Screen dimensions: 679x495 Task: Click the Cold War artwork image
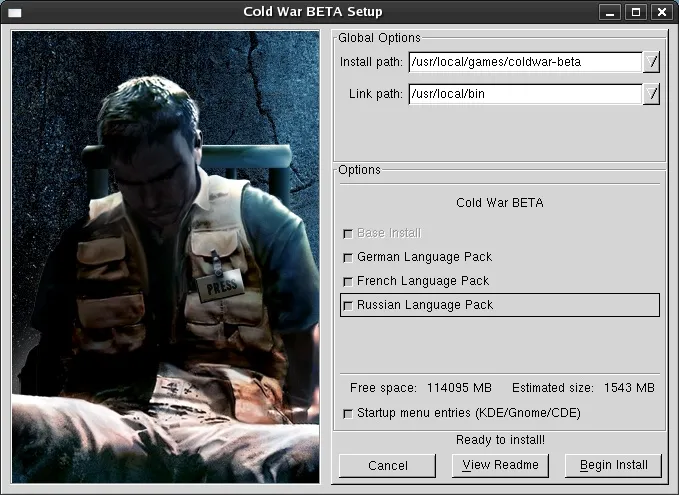tap(166, 257)
